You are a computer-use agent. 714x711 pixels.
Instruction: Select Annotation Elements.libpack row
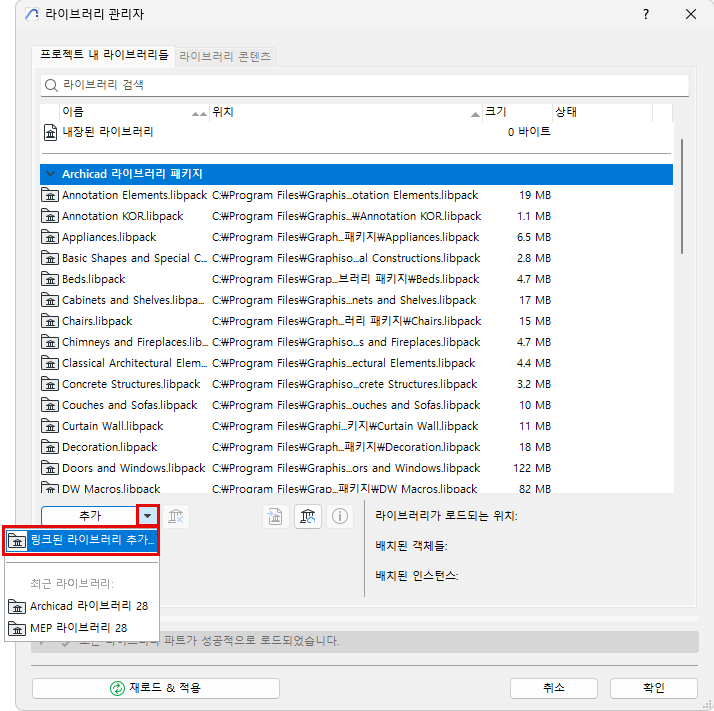click(357, 195)
